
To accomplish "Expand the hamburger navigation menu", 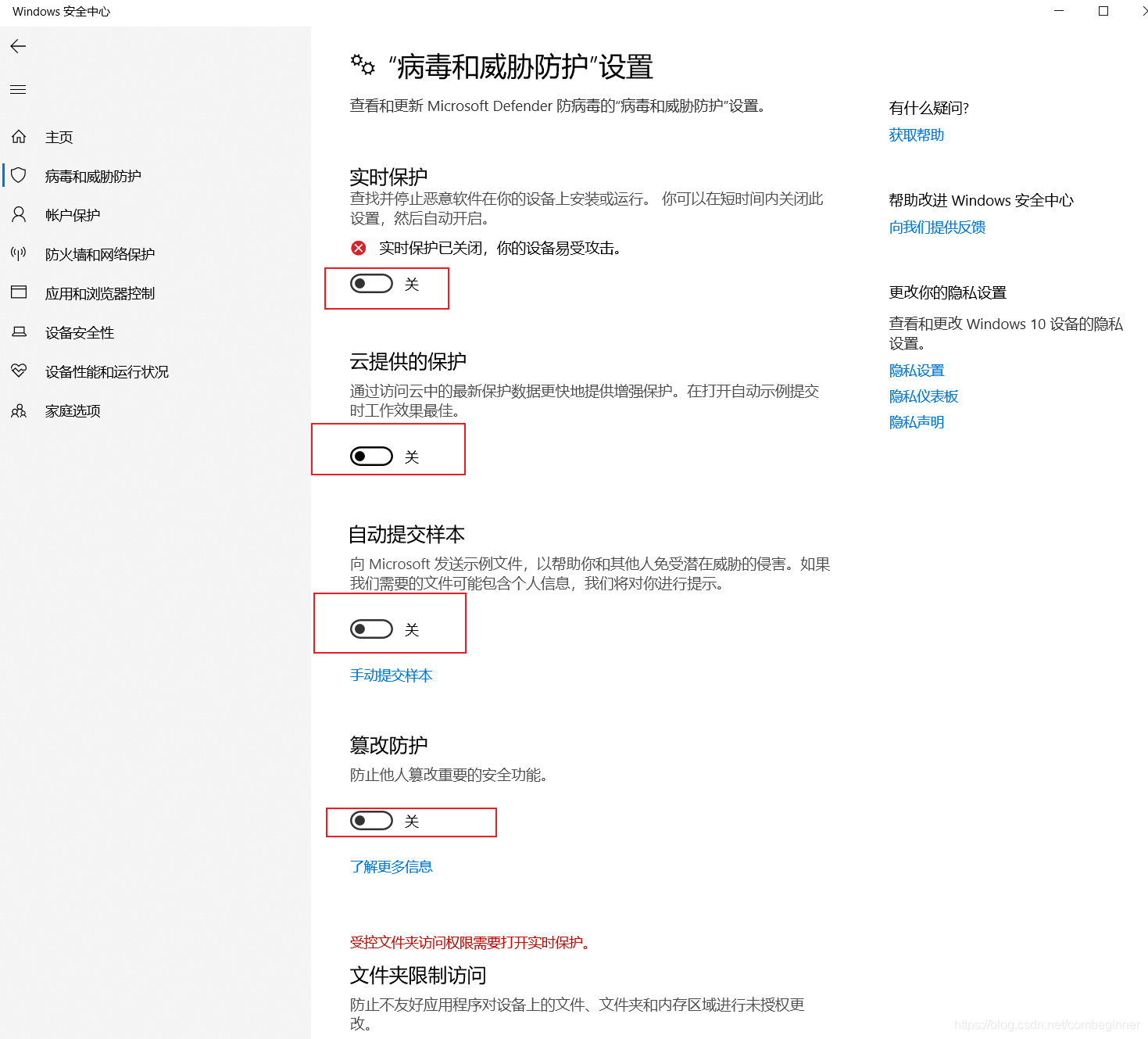I will point(18,89).
